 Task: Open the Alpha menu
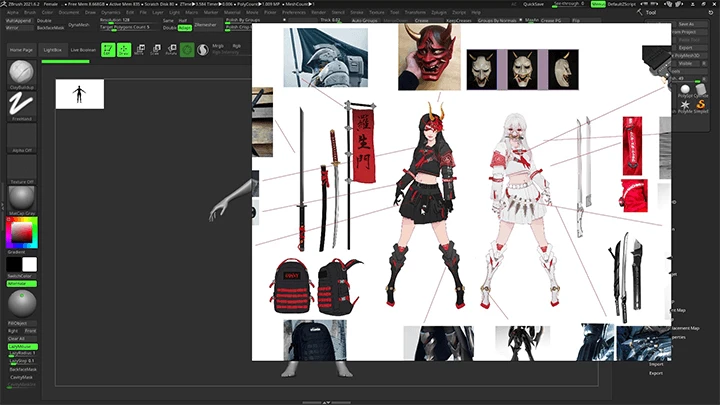[x=13, y=12]
